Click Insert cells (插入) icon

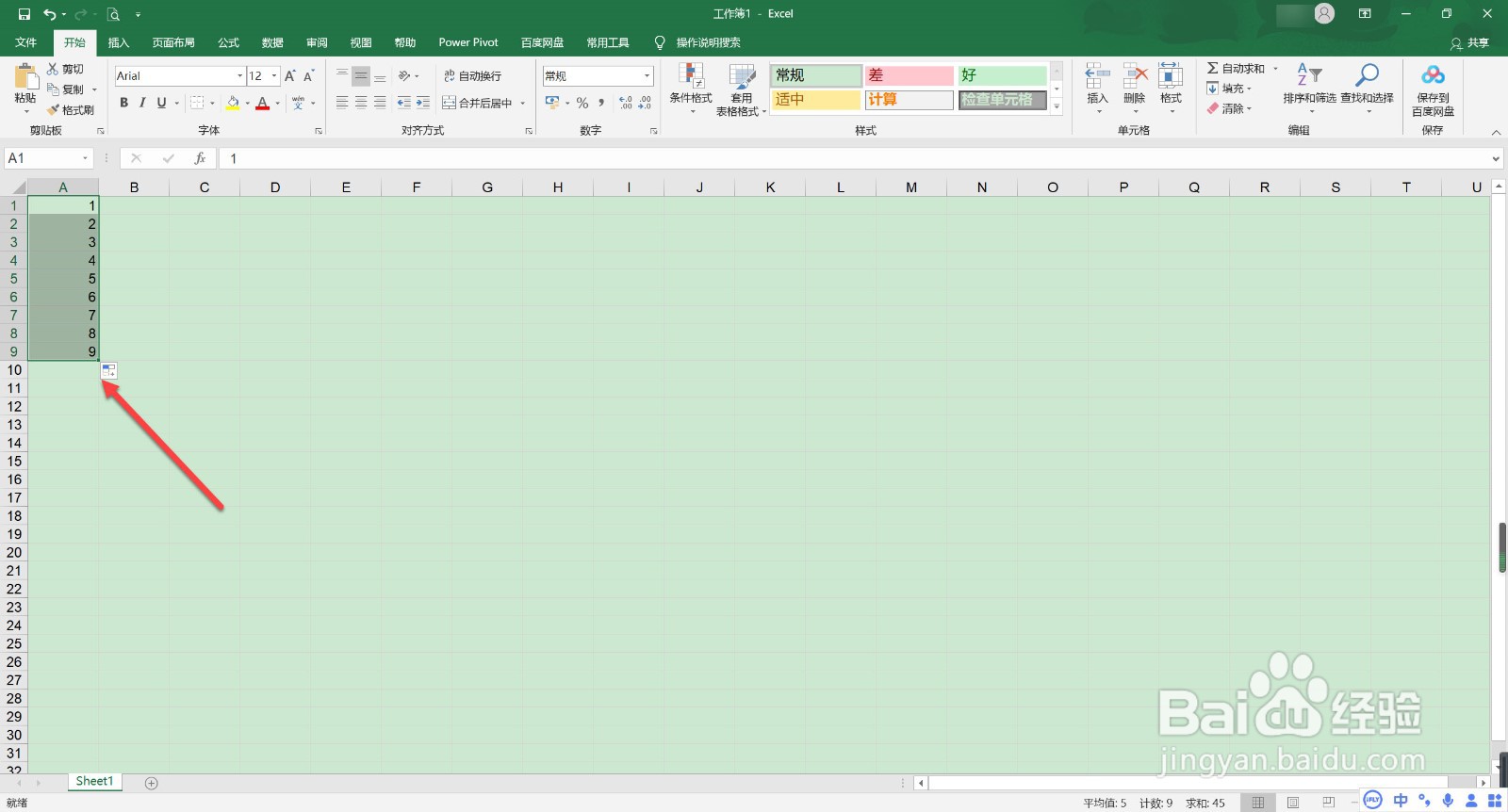1097,77
